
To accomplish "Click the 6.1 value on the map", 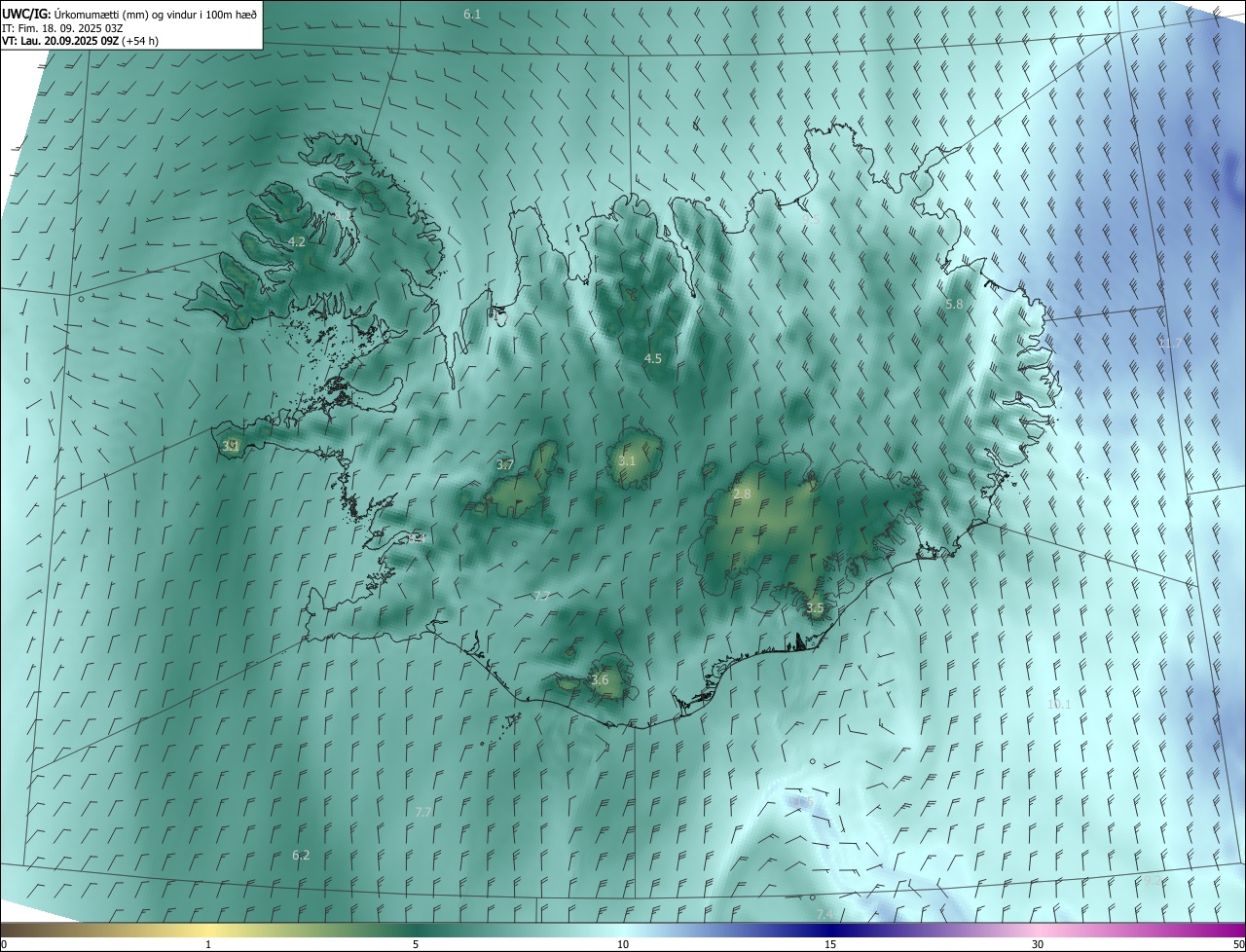I will click(472, 15).
